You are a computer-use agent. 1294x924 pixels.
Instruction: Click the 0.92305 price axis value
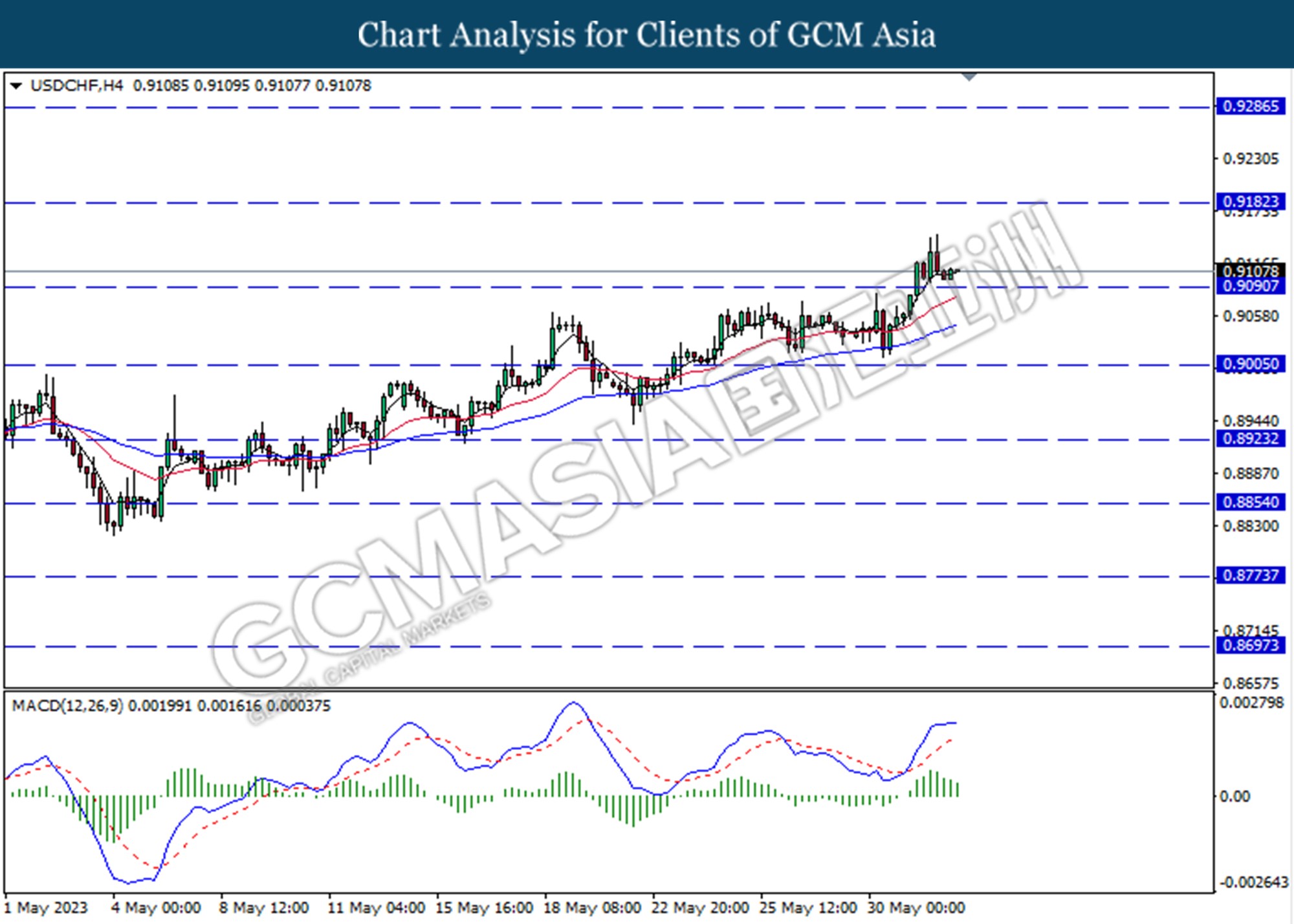point(1251,159)
